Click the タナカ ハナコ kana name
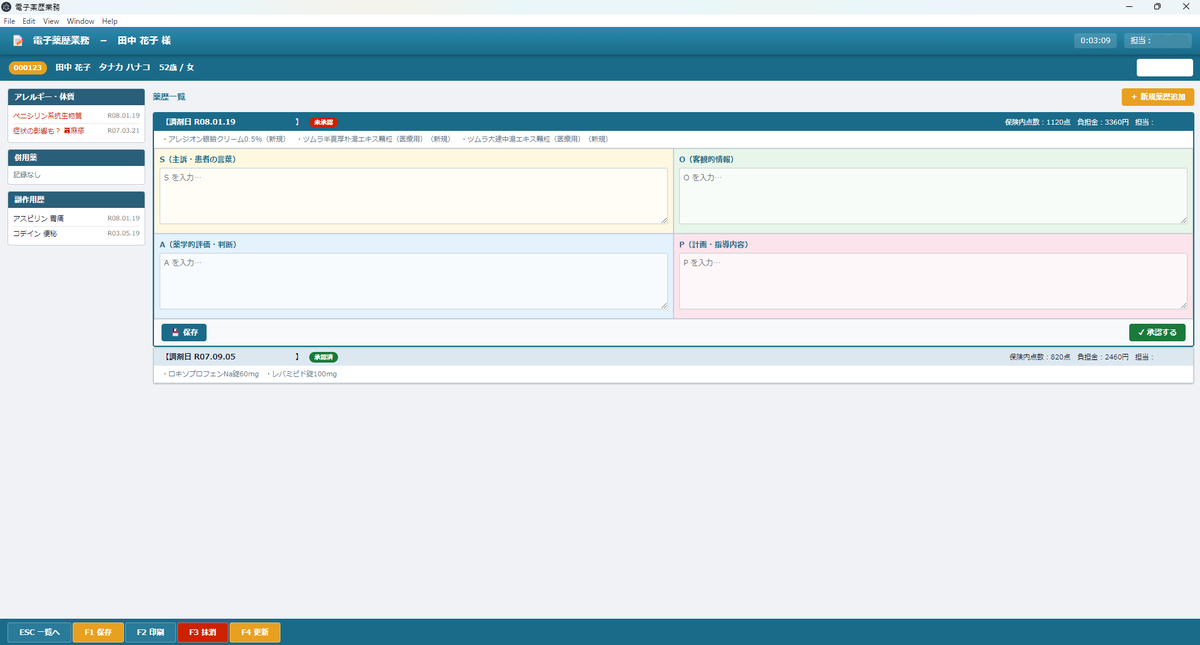The image size is (1200, 645). pos(125,67)
